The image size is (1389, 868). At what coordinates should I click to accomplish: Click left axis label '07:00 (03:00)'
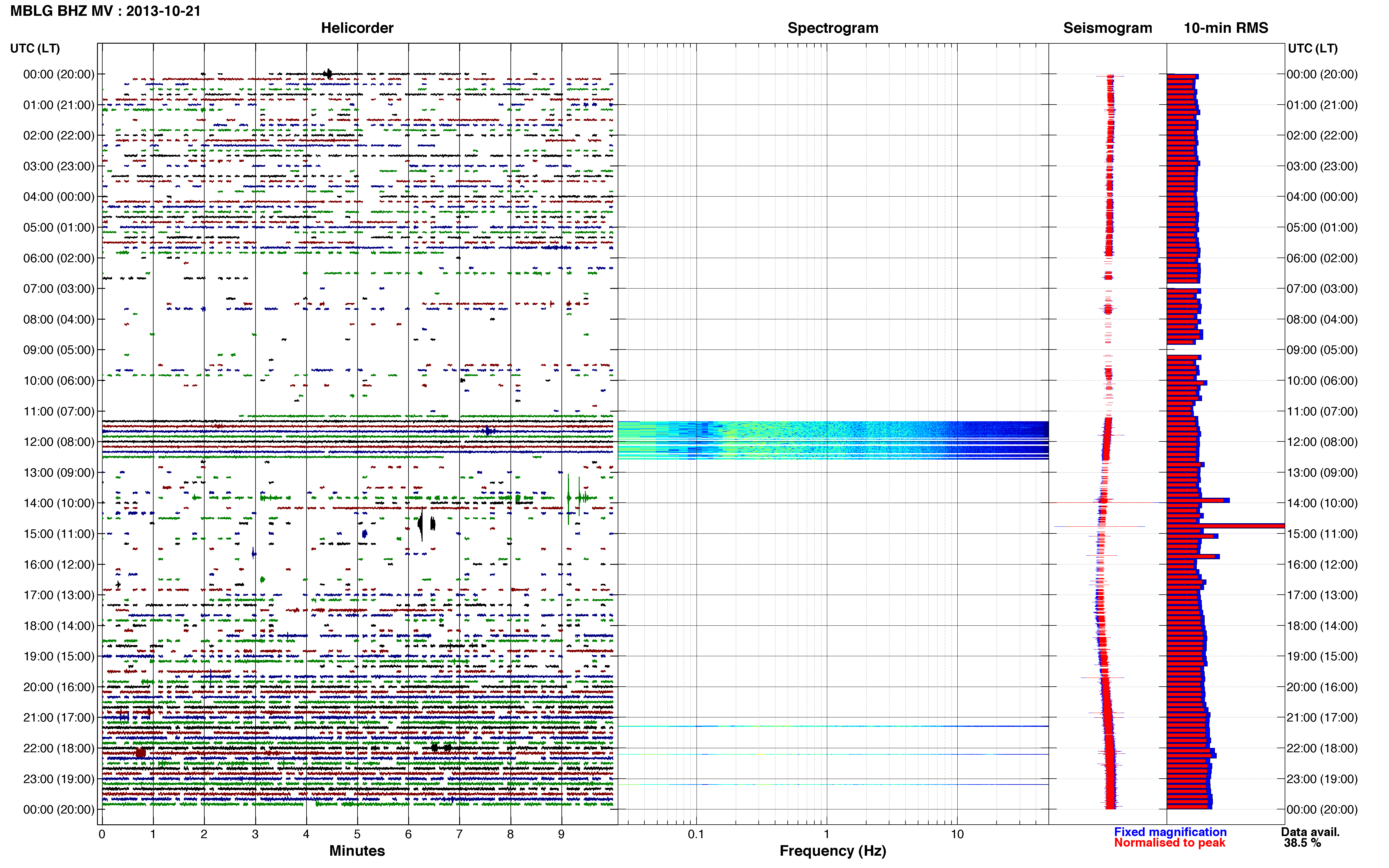pos(59,288)
